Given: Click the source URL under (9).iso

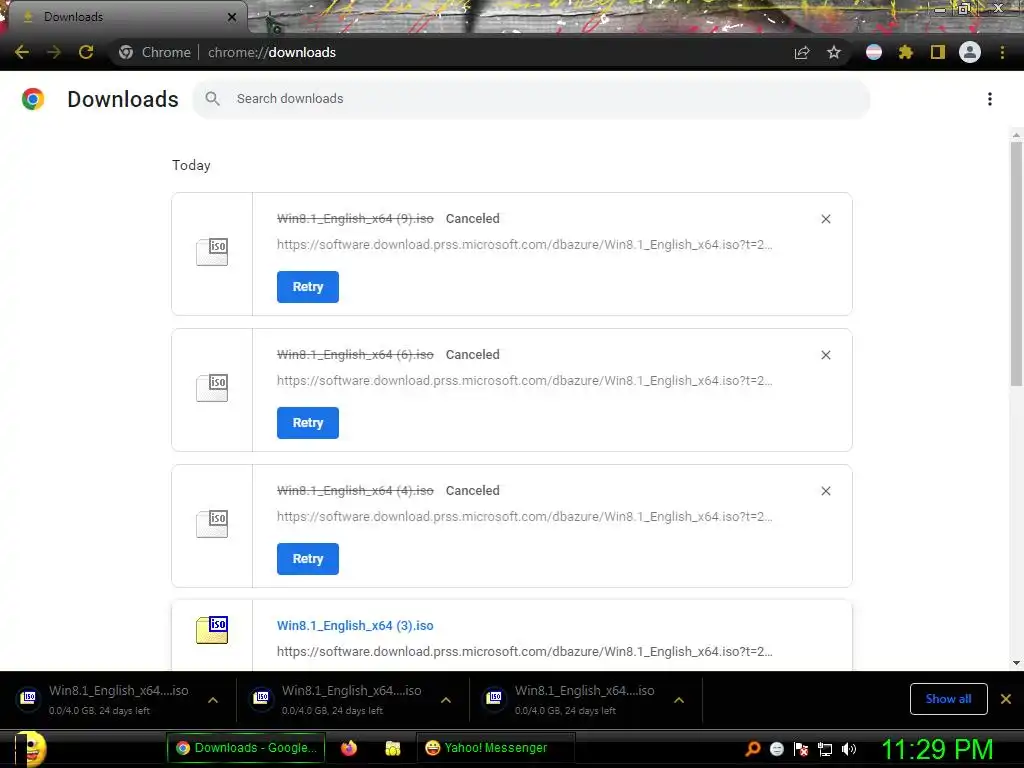Looking at the screenshot, I should (524, 245).
